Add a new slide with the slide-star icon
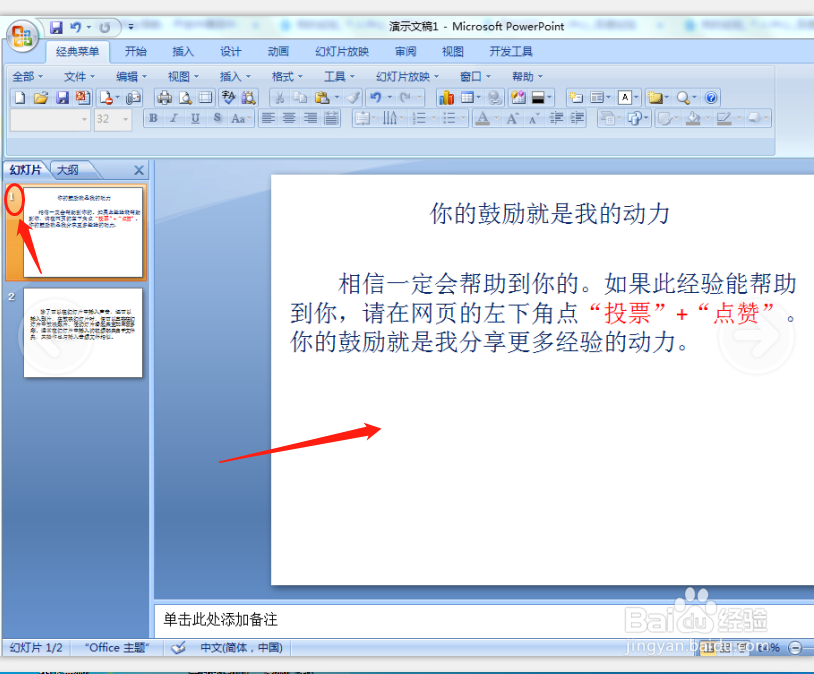Image resolution: width=814 pixels, height=674 pixels. coord(576,98)
